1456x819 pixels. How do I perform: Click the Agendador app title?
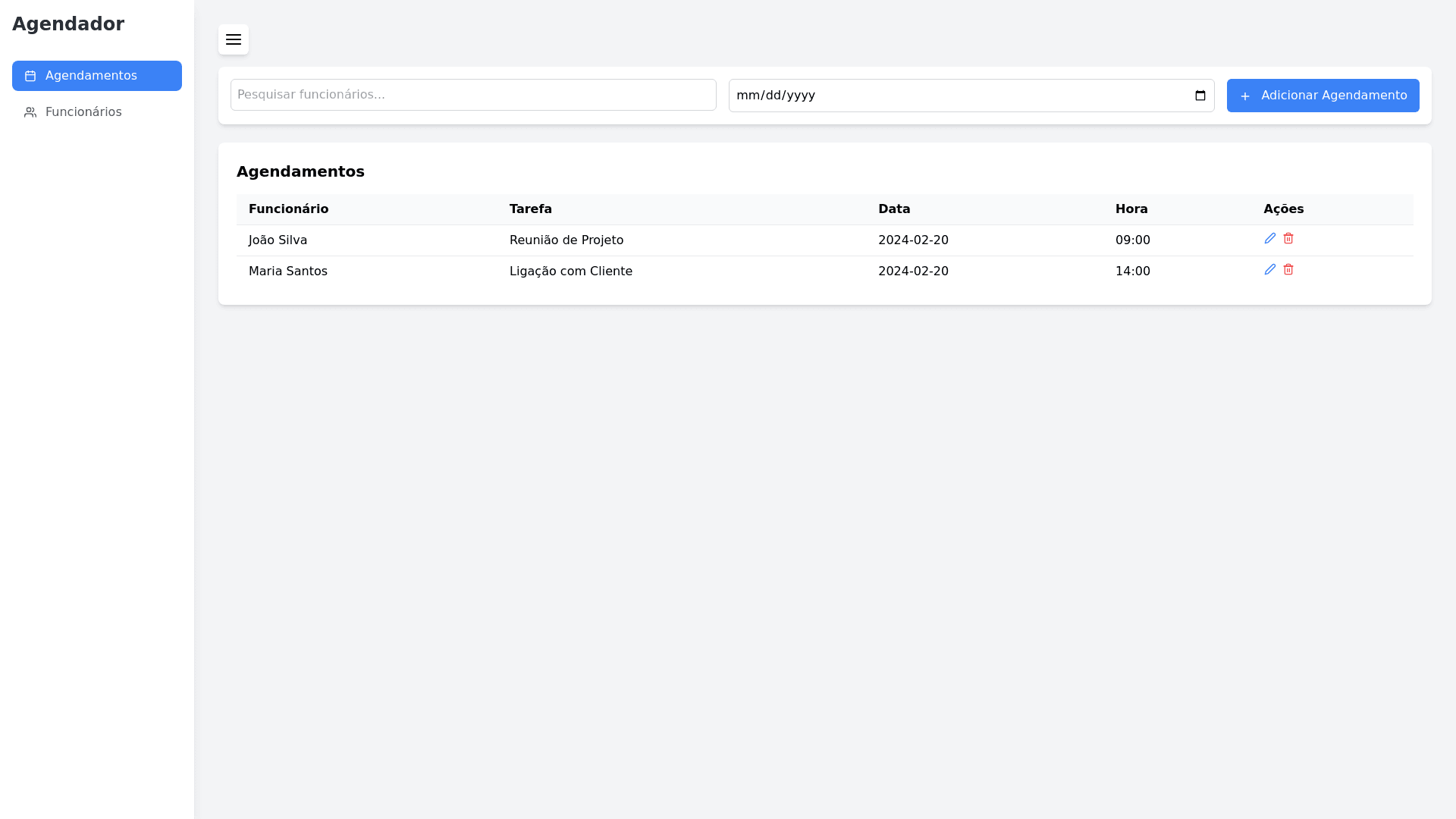pyautogui.click(x=68, y=24)
